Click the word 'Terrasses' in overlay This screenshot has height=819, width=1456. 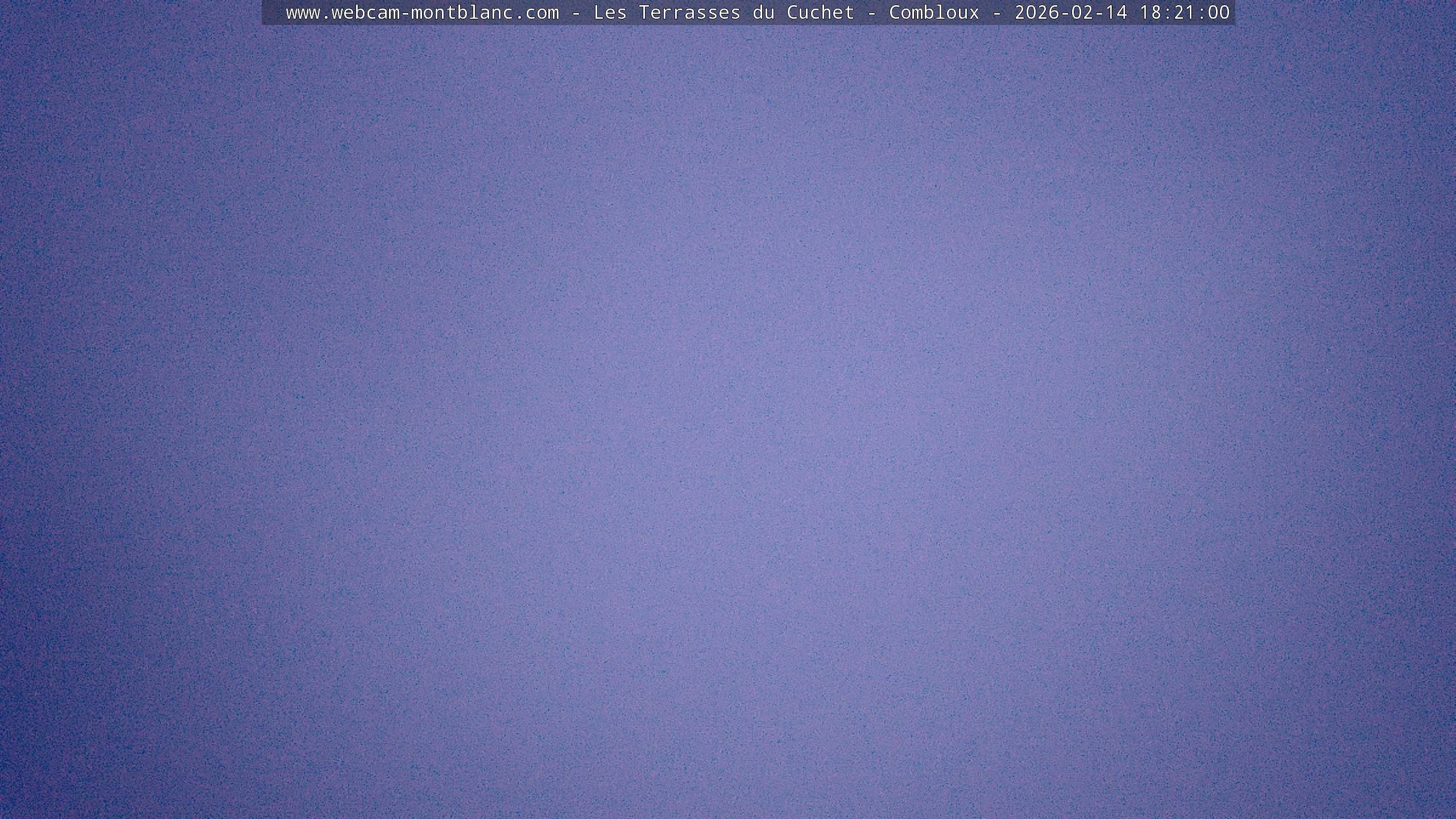click(x=689, y=13)
